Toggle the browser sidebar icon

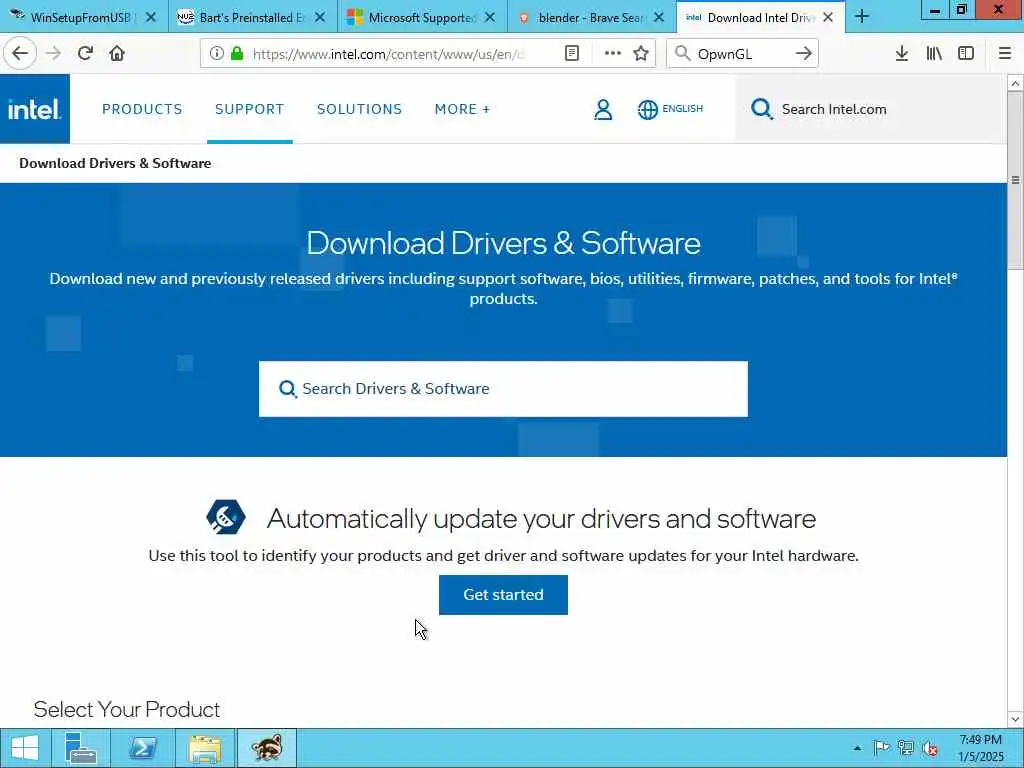(x=966, y=54)
